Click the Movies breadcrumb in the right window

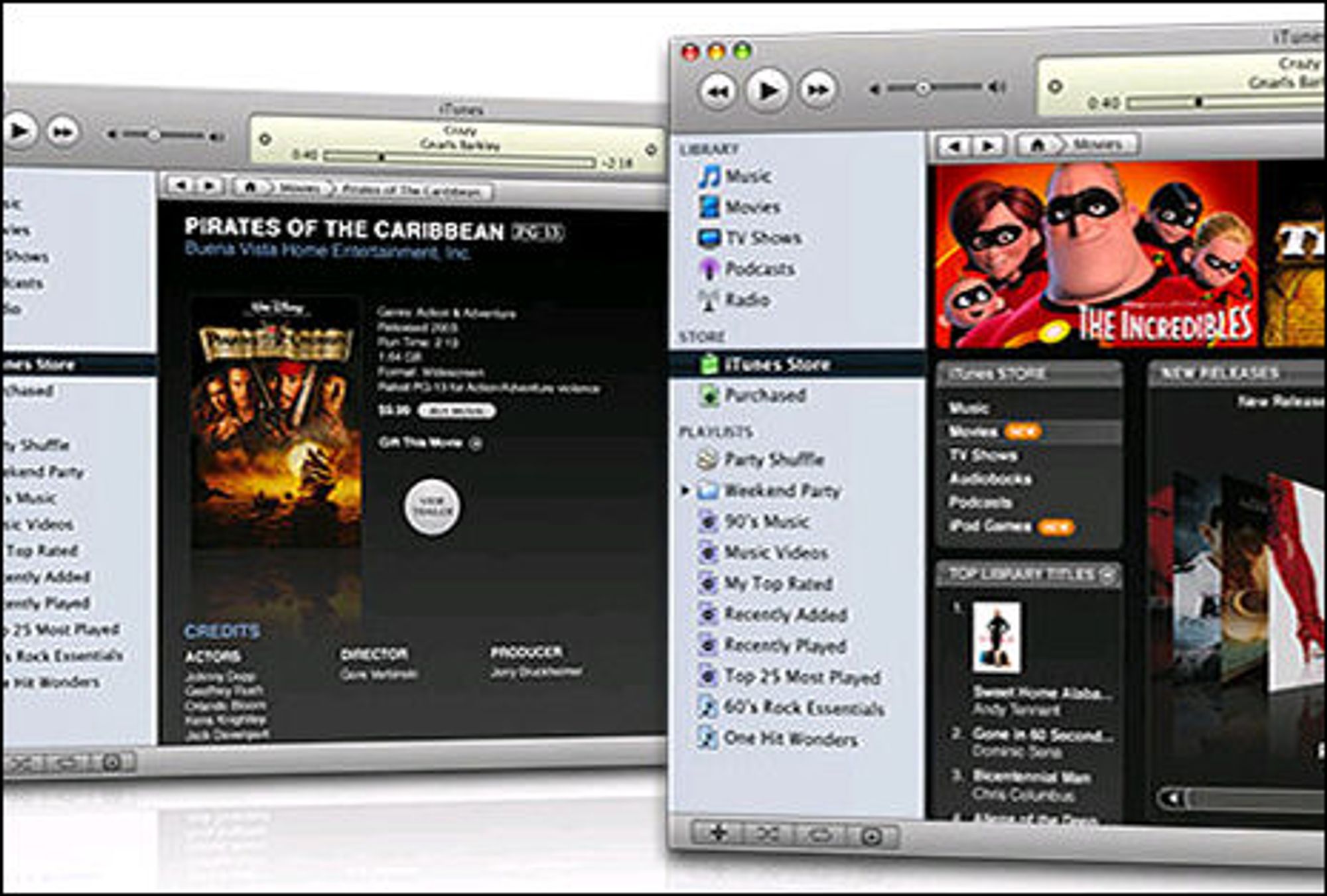[1098, 144]
